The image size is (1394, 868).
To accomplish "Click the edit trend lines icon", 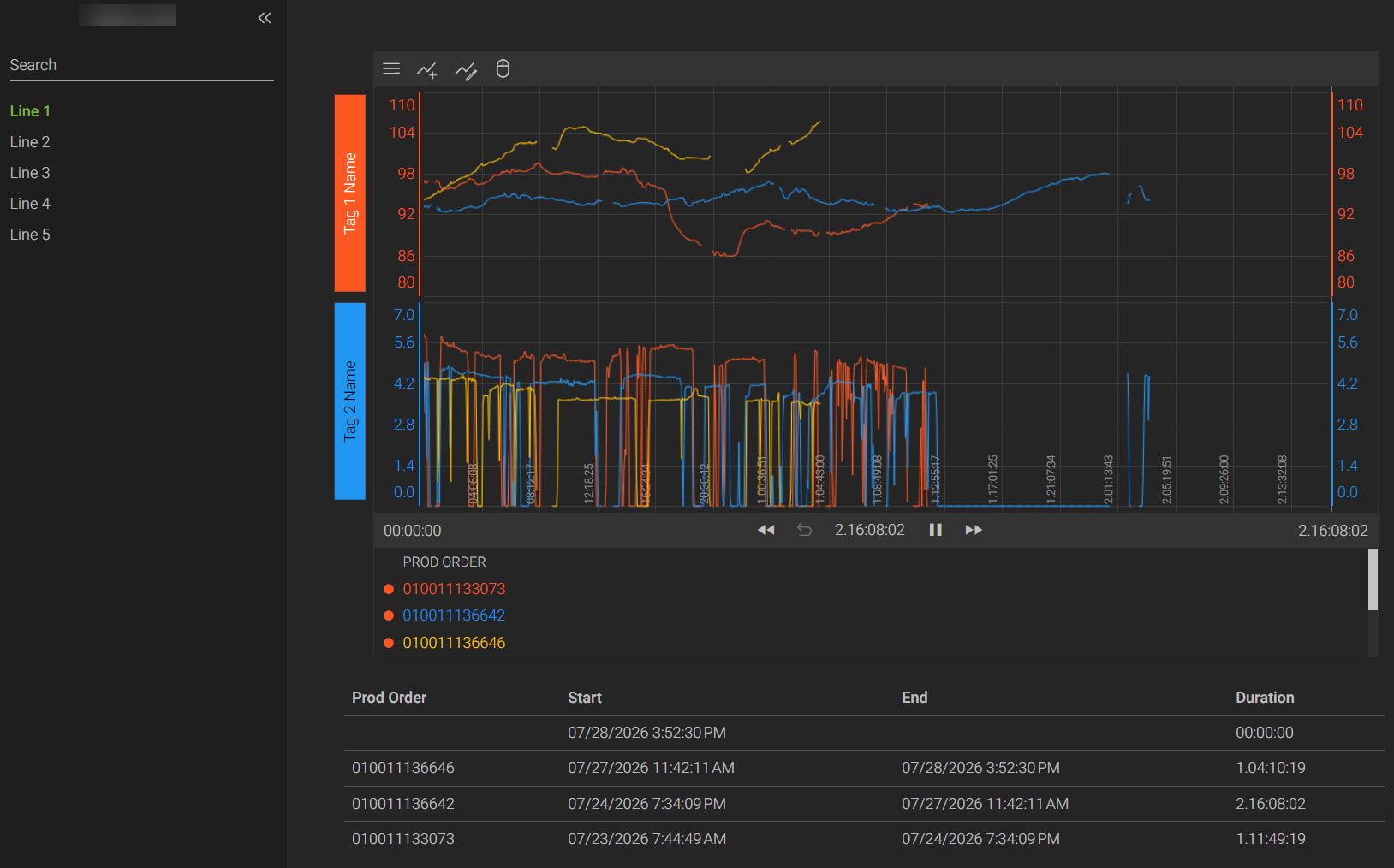I will point(466,70).
